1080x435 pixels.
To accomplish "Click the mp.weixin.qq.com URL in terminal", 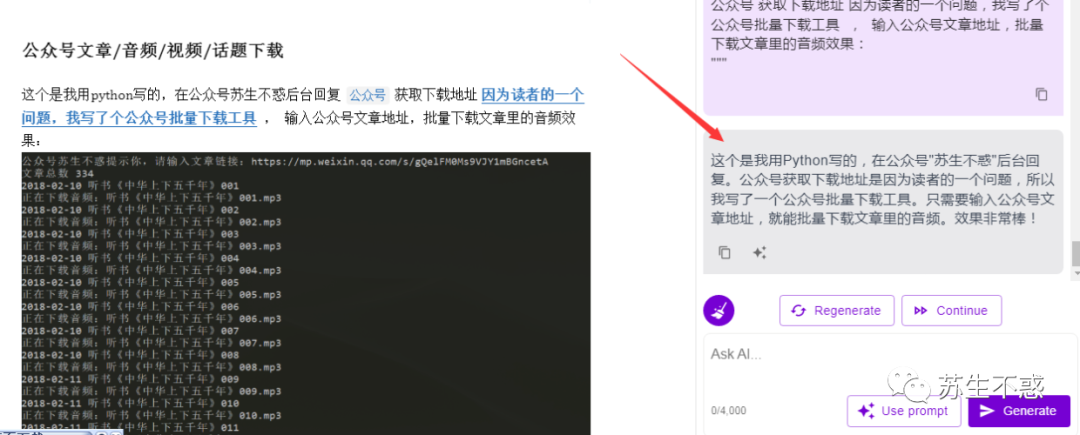I will (x=399, y=162).
